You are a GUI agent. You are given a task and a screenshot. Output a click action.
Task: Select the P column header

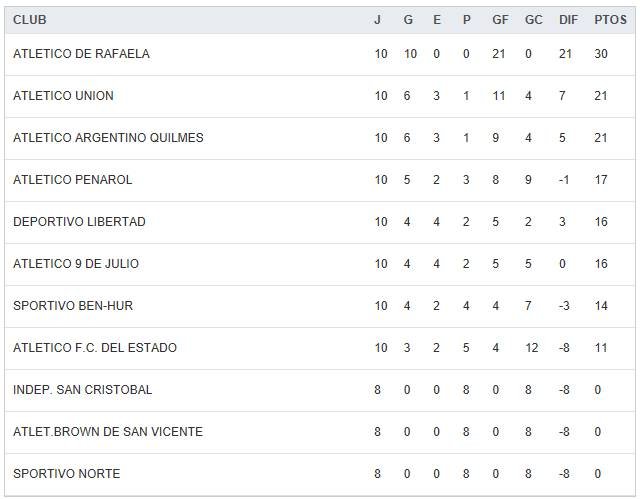(x=466, y=20)
